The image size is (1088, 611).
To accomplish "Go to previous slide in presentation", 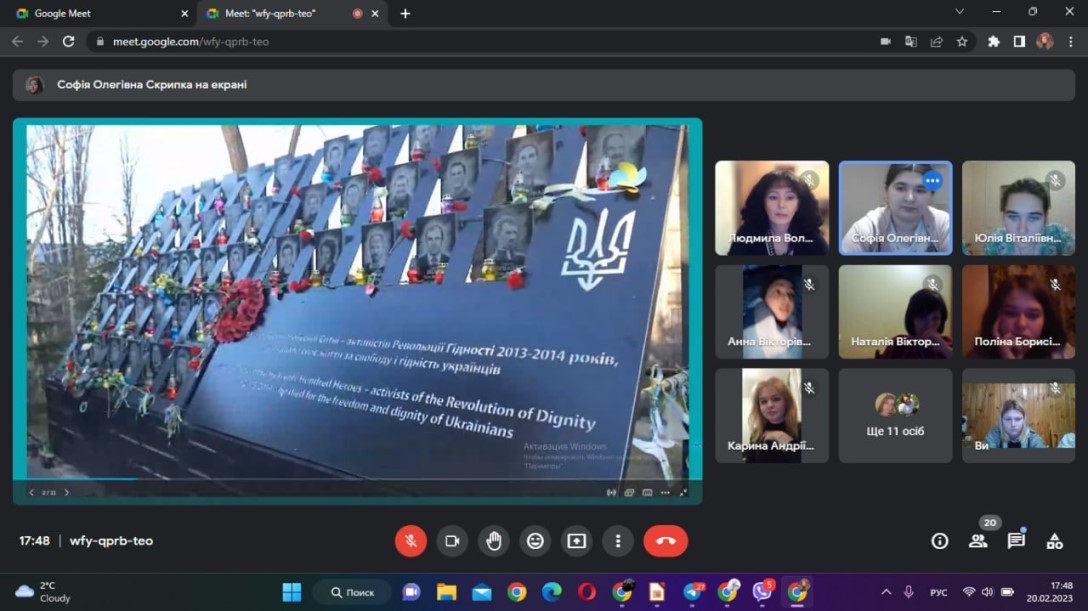I will point(31,492).
